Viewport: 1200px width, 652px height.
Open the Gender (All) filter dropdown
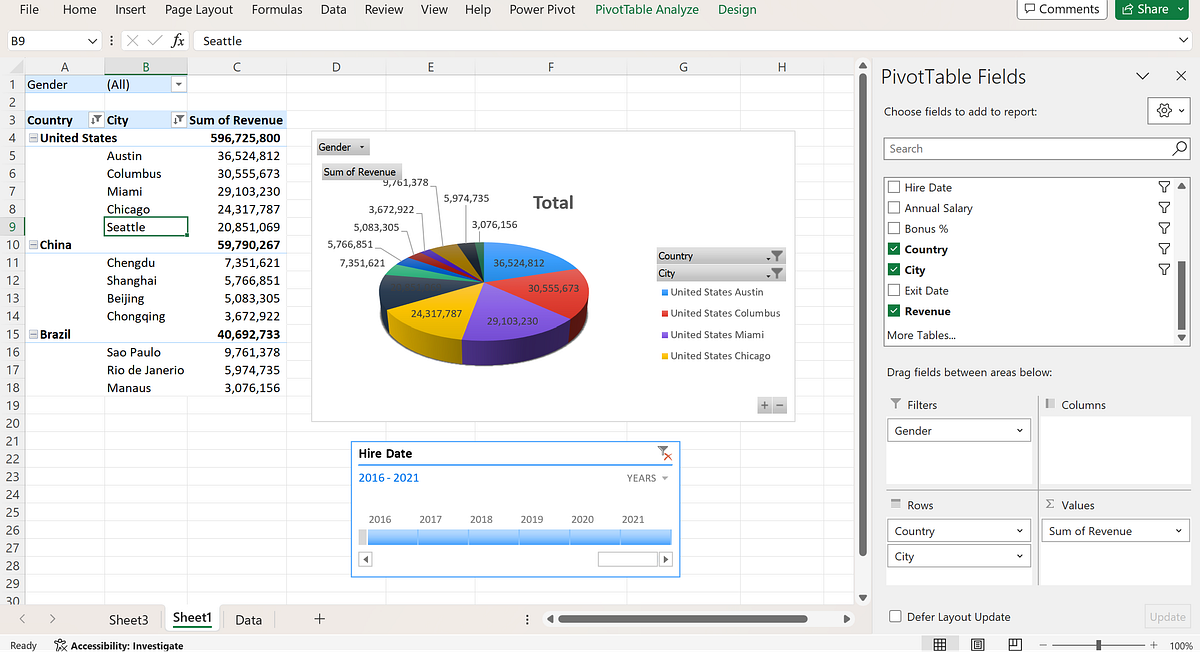[x=177, y=85]
